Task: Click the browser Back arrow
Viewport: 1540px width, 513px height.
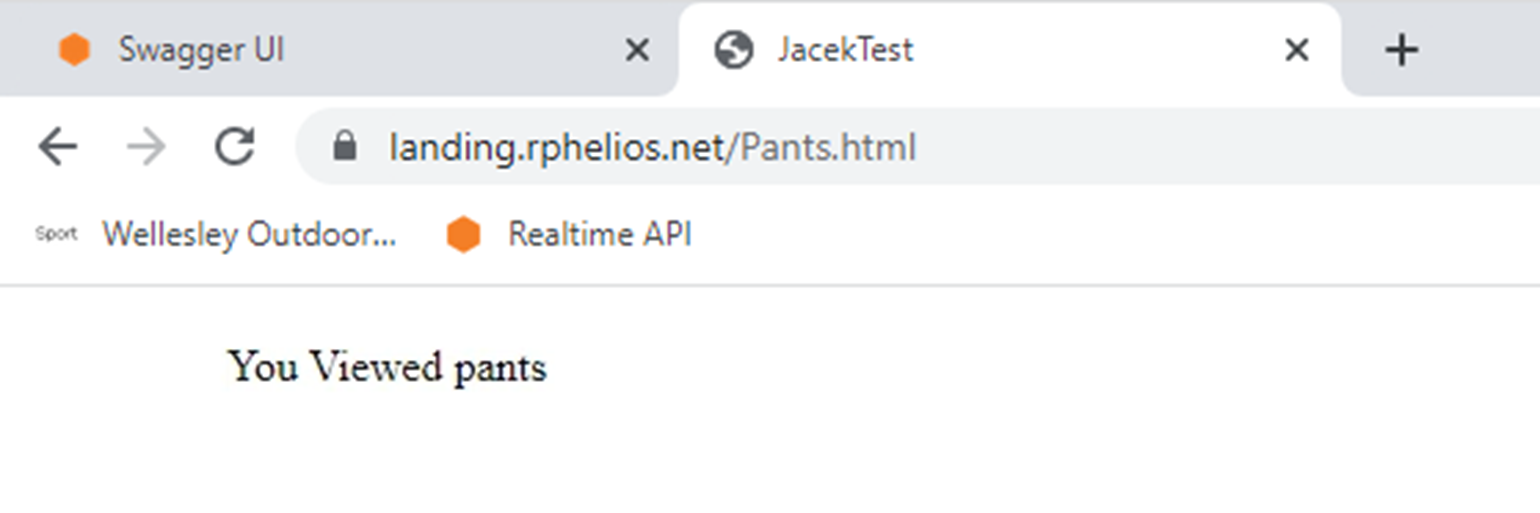Action: click(x=58, y=148)
